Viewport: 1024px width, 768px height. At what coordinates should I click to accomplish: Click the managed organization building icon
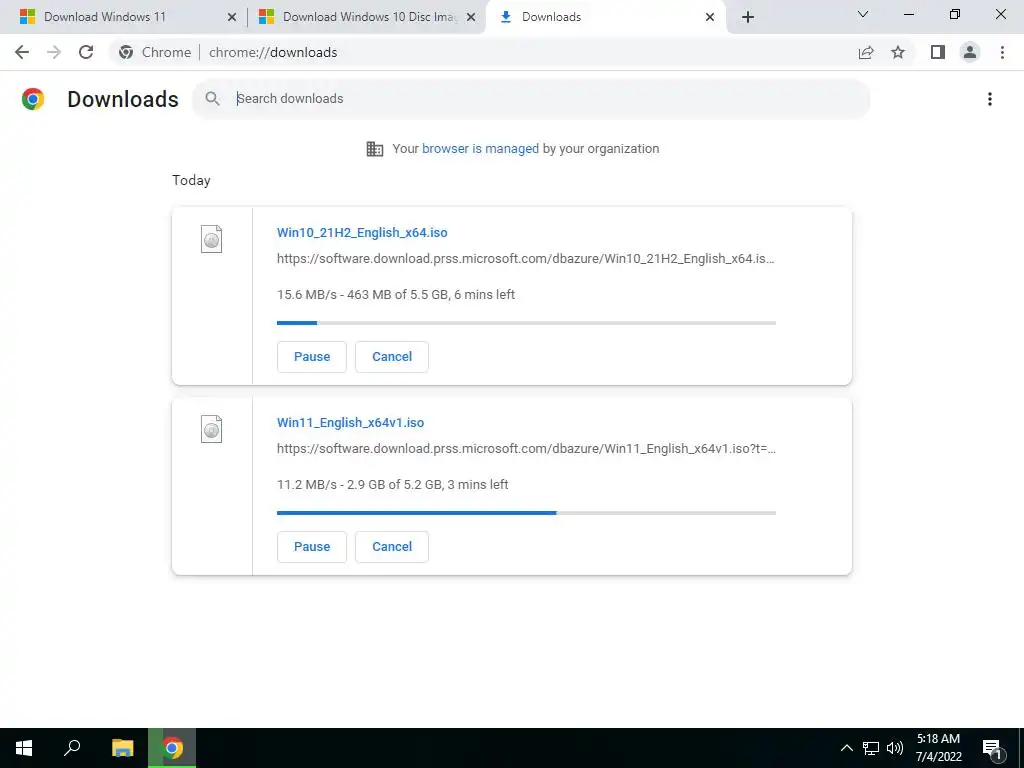click(375, 149)
